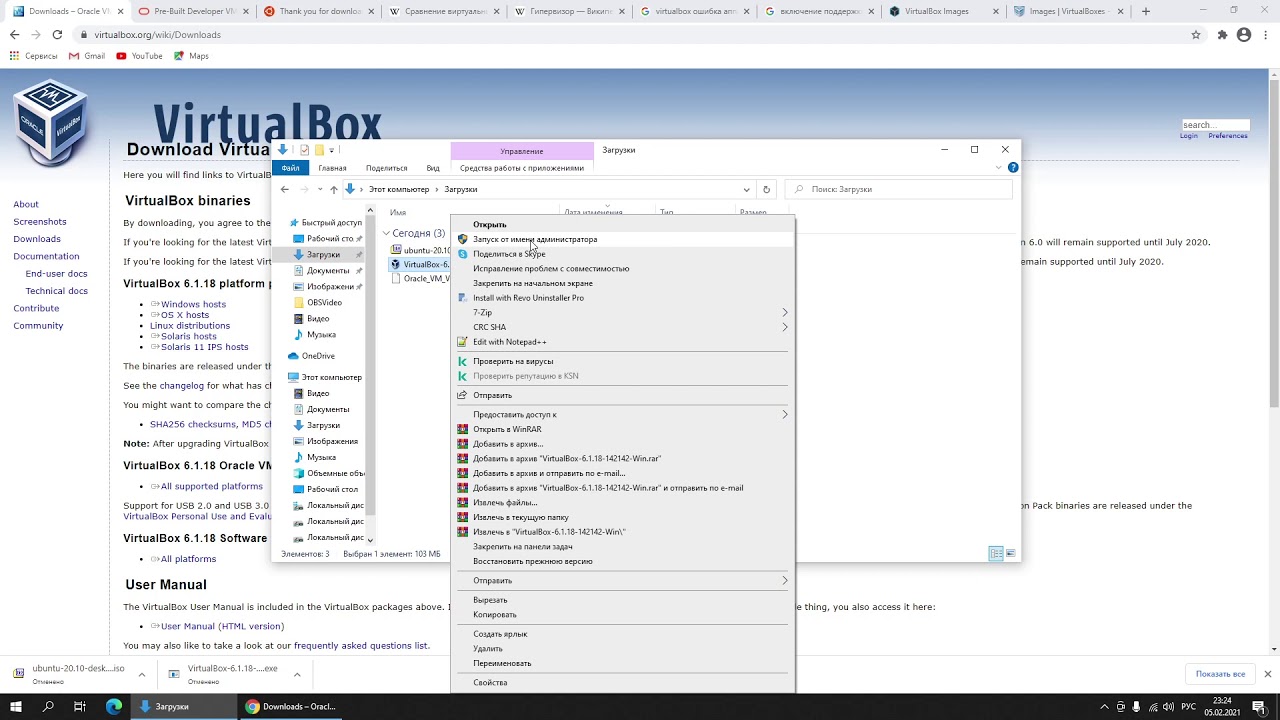Select Исправление проблем с совместимостью
This screenshot has width=1280, height=720.
[622, 268]
